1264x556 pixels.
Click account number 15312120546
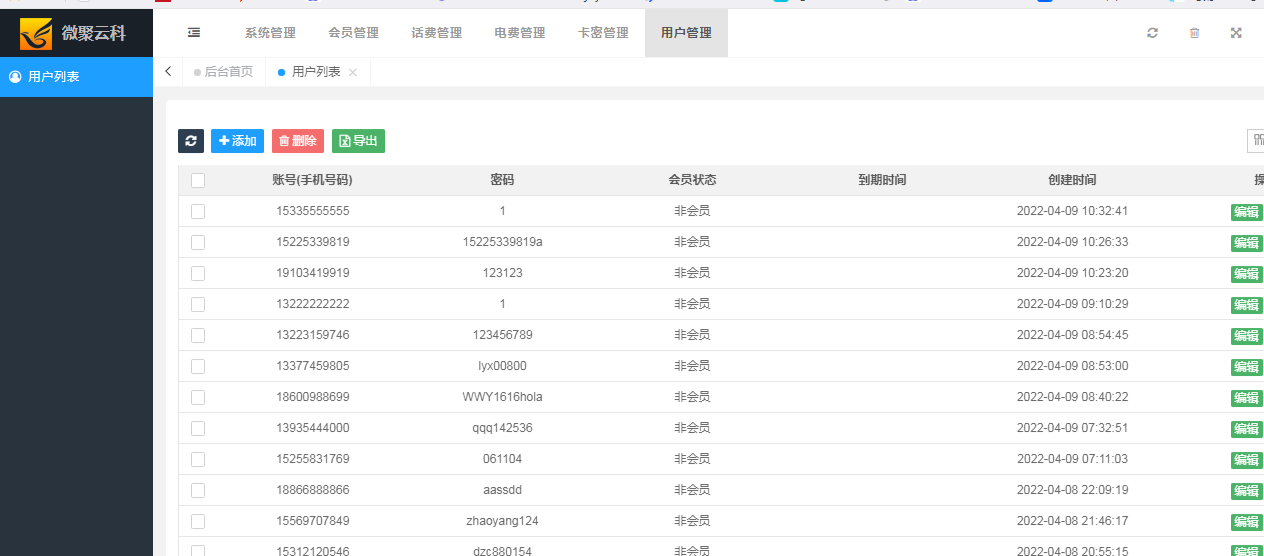tap(312, 551)
